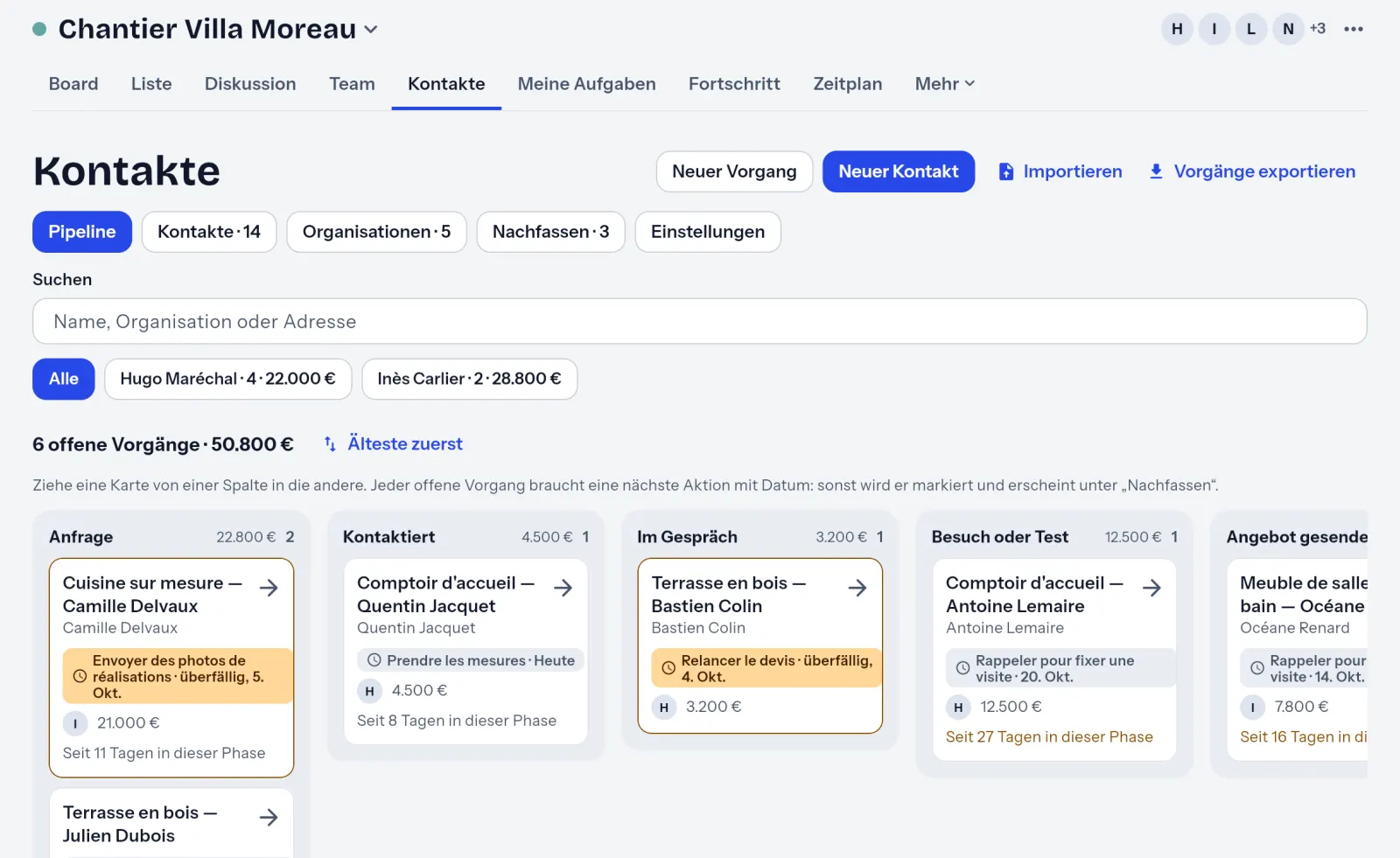Click H assignee avatar on 3.200 € card
1400x858 pixels.
pos(664,708)
